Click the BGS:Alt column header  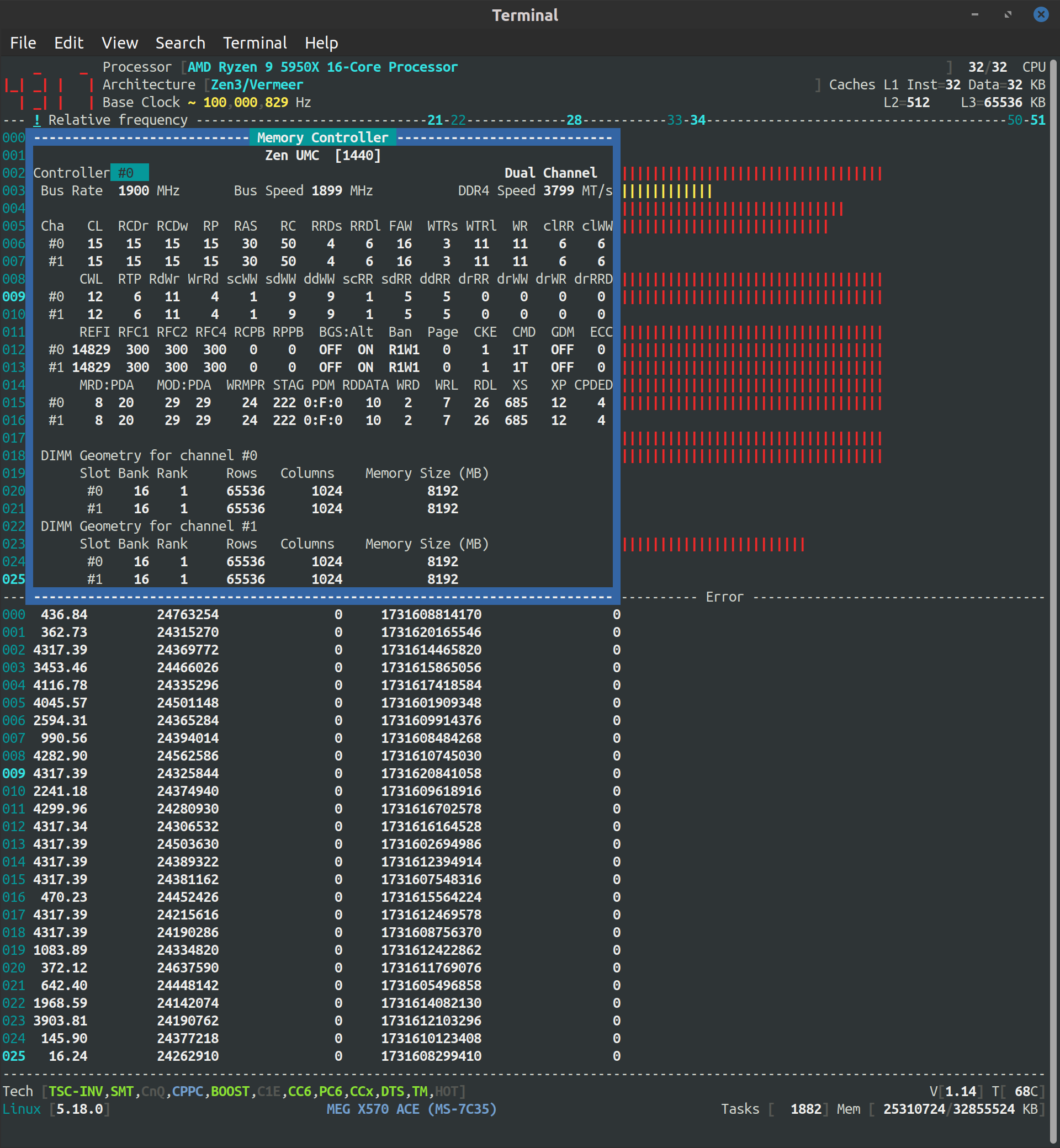(x=346, y=332)
